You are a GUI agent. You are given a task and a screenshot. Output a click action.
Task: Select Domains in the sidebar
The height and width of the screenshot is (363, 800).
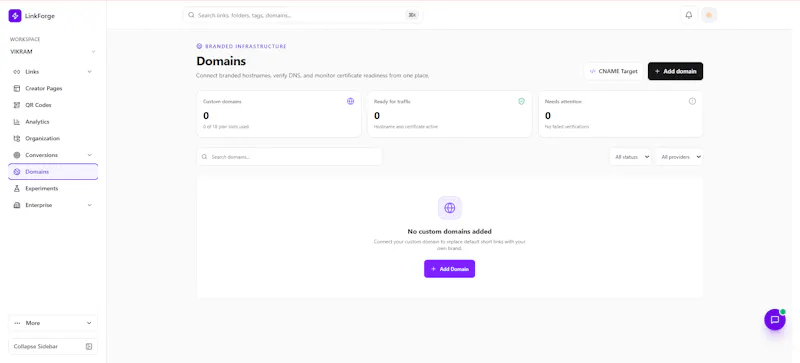point(53,172)
